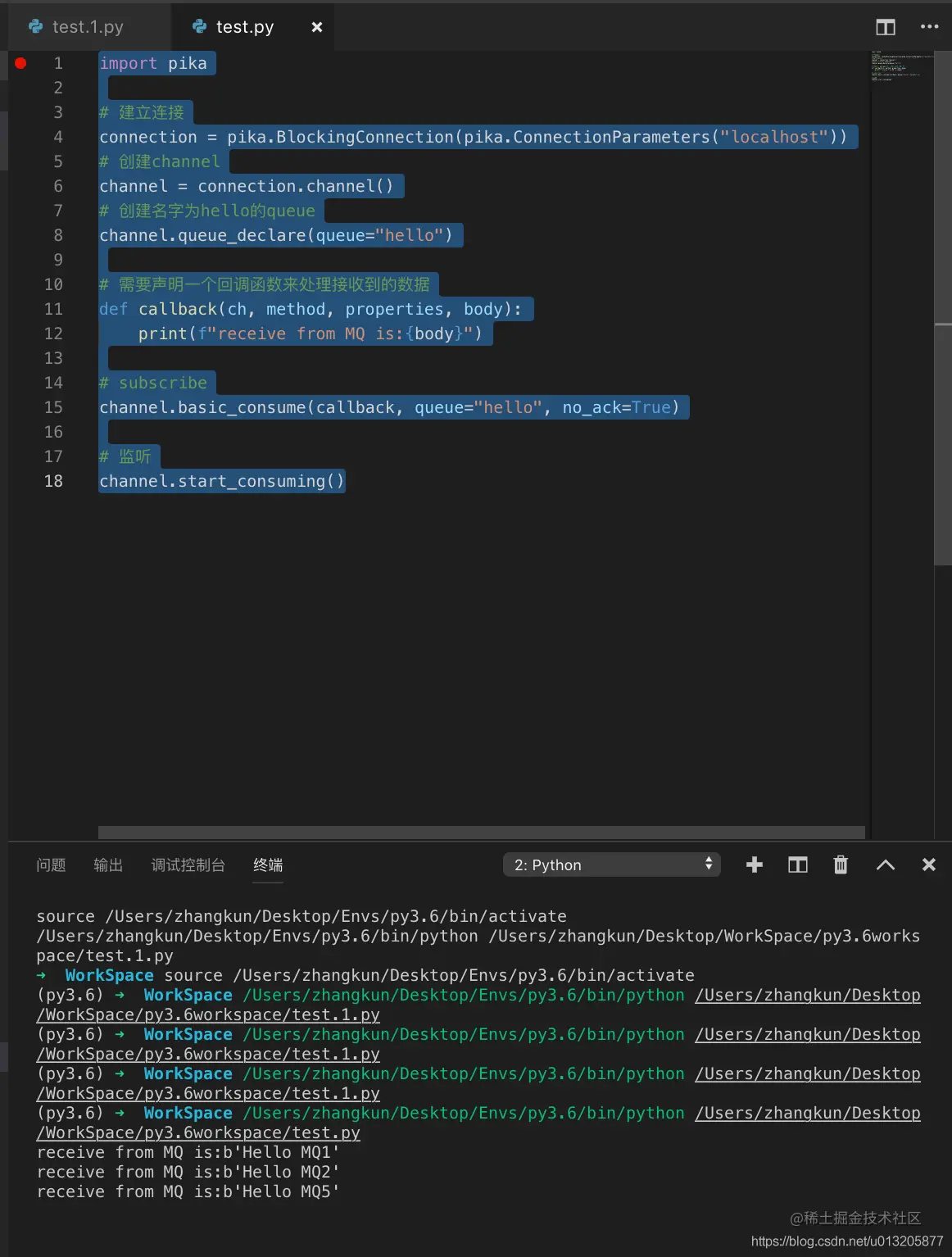The height and width of the screenshot is (1257, 952).
Task: Create a new terminal with the plus icon
Action: 755,864
